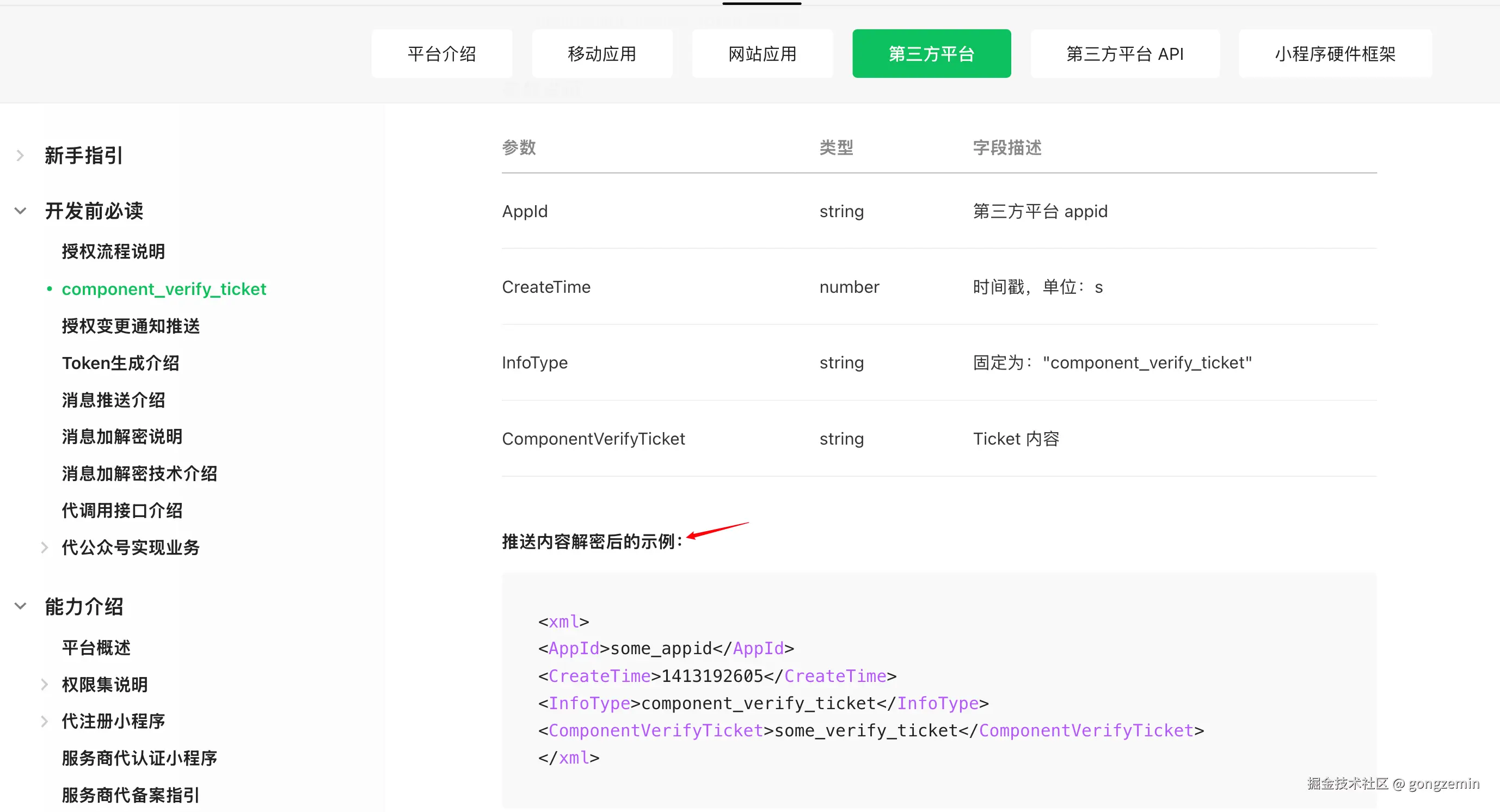Expand the 代公众号实现业务 submenu arrow
This screenshot has height=812, width=1500.
(45, 547)
